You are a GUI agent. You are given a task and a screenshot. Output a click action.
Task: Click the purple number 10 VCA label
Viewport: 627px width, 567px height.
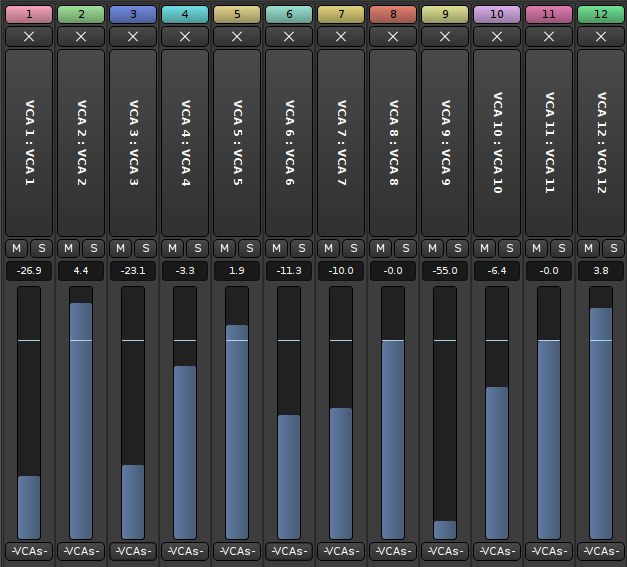pos(497,14)
